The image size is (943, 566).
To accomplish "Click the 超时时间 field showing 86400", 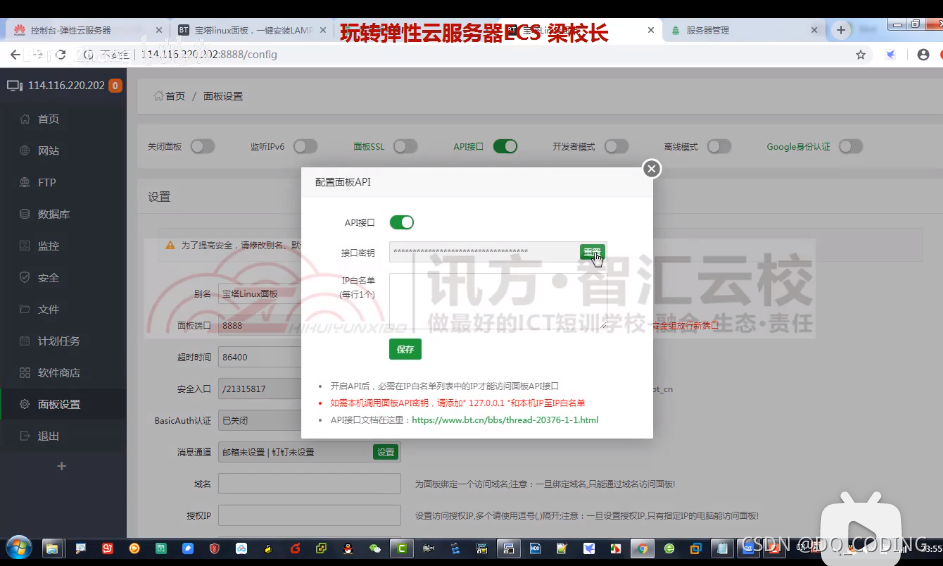I will tap(260, 357).
